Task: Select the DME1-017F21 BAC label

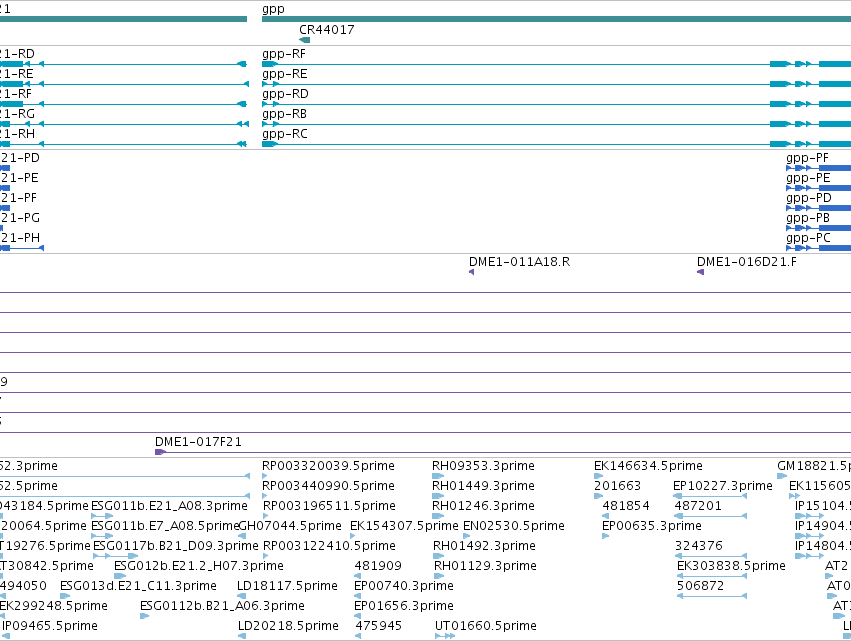Action: tap(198, 442)
